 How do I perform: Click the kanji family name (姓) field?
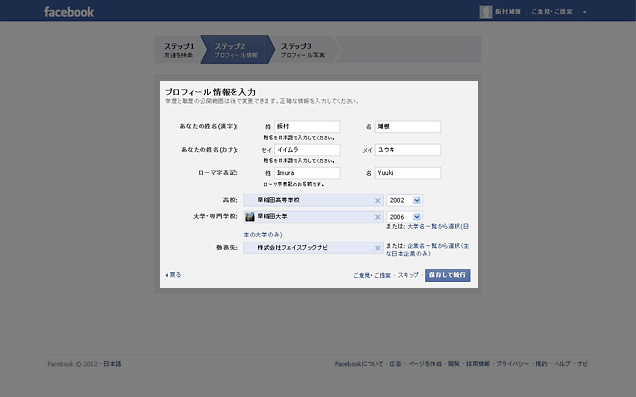[x=307, y=127]
